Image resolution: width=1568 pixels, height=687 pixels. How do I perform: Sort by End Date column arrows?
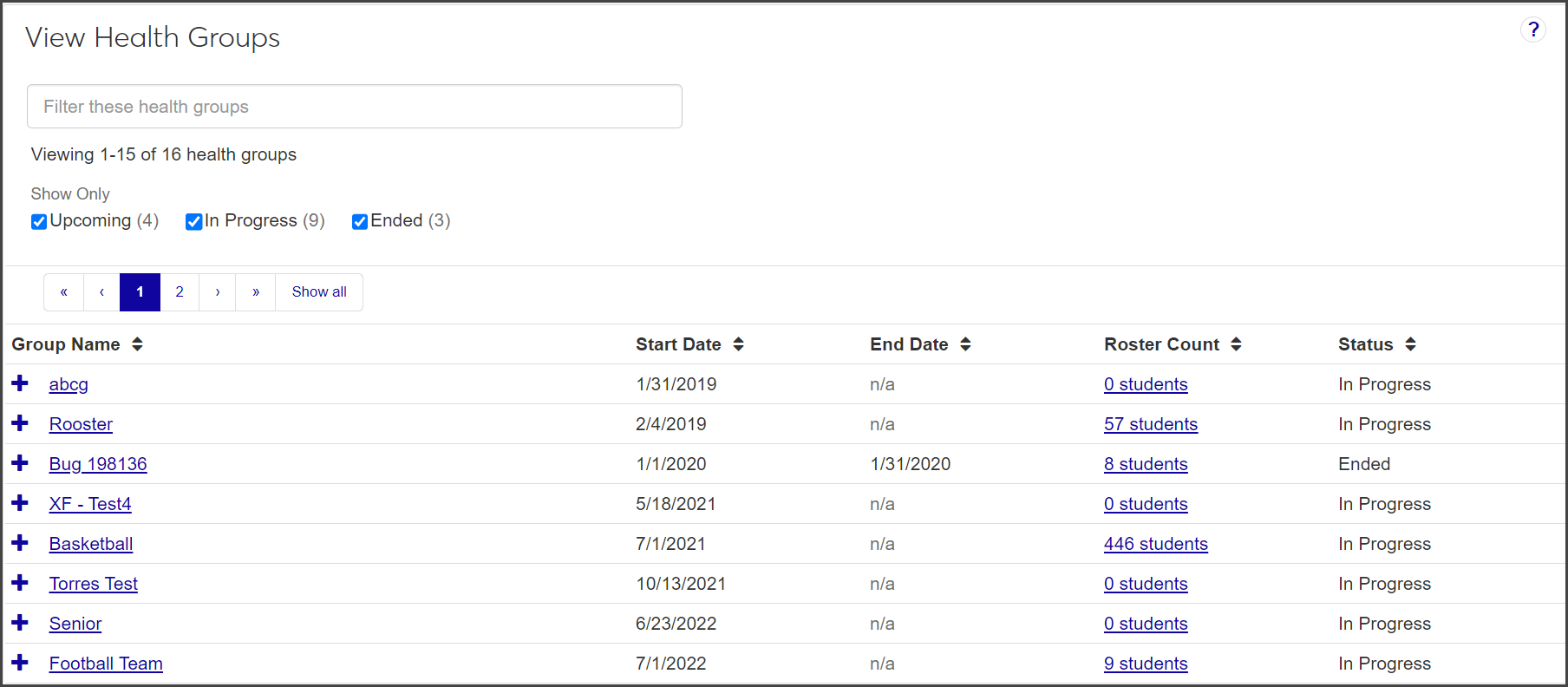pos(965,344)
